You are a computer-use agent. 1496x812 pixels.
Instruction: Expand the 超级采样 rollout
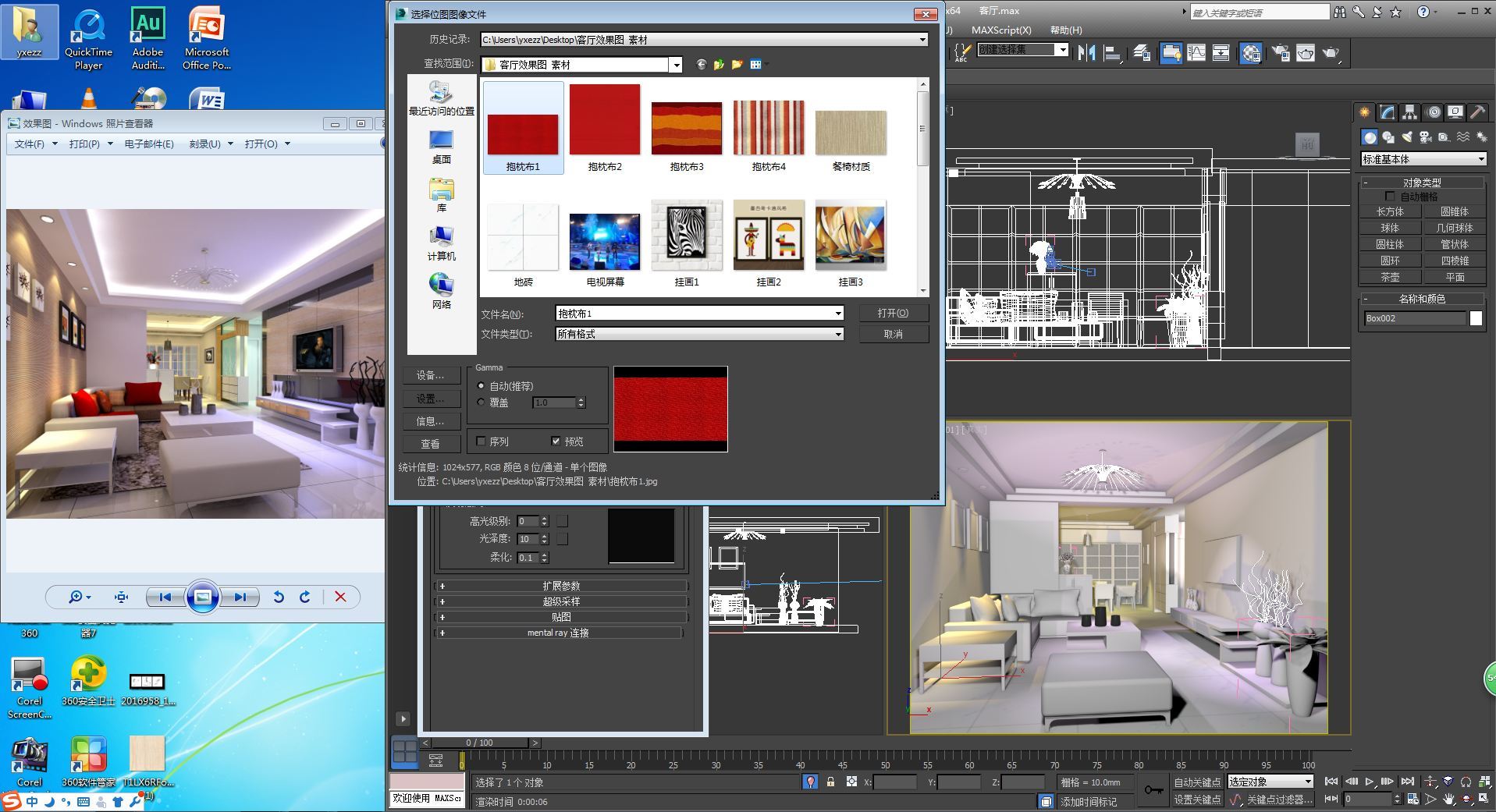point(561,601)
